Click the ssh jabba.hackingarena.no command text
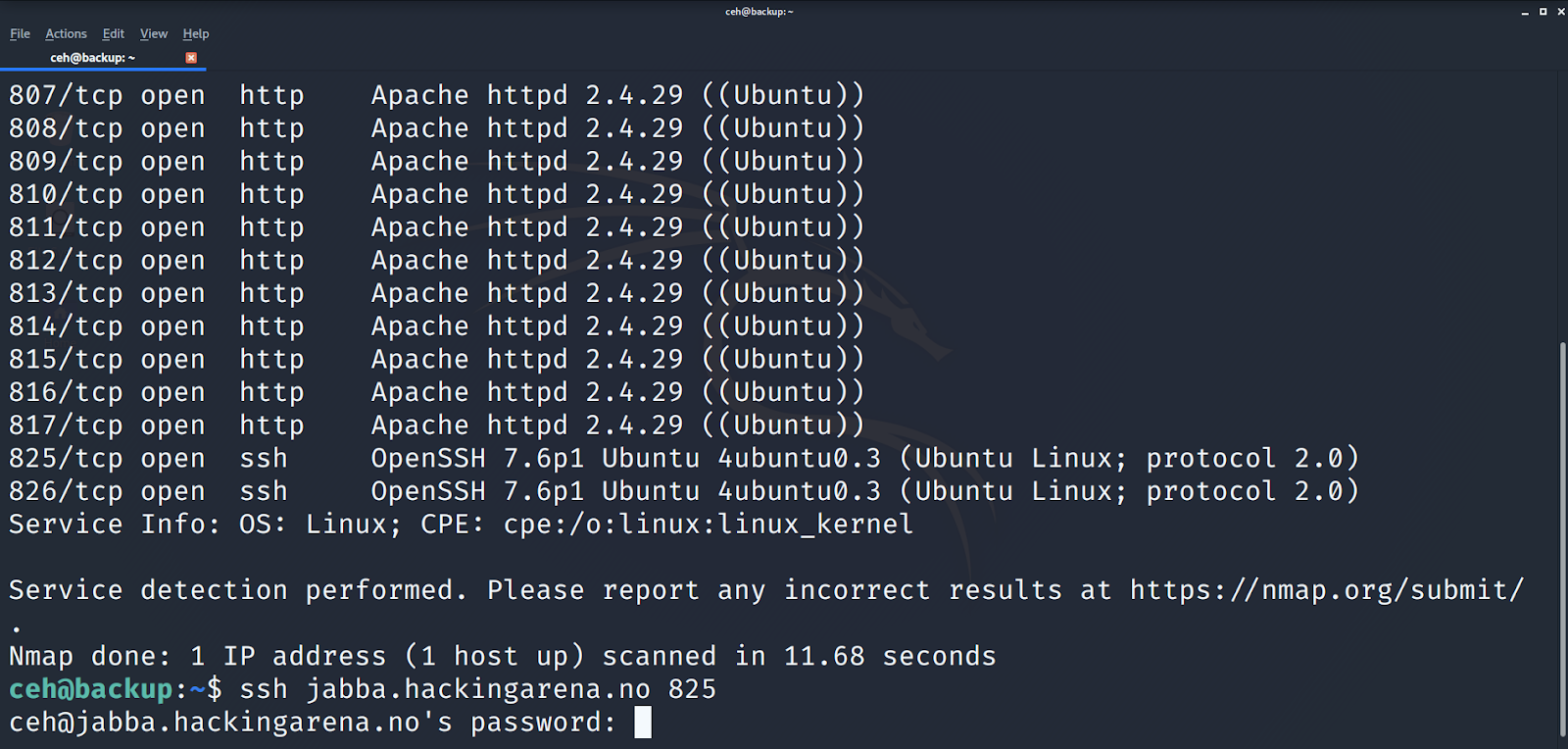Screen dimensions: 1568x749 [x=478, y=689]
